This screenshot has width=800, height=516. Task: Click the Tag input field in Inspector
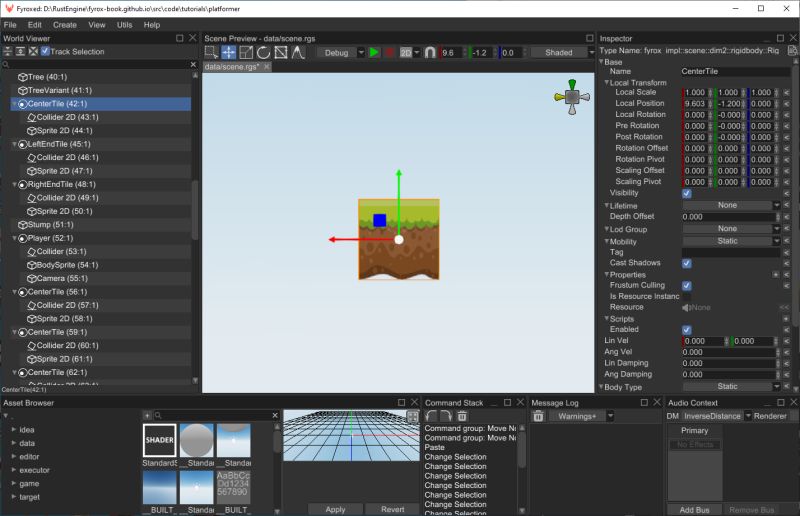[731, 252]
